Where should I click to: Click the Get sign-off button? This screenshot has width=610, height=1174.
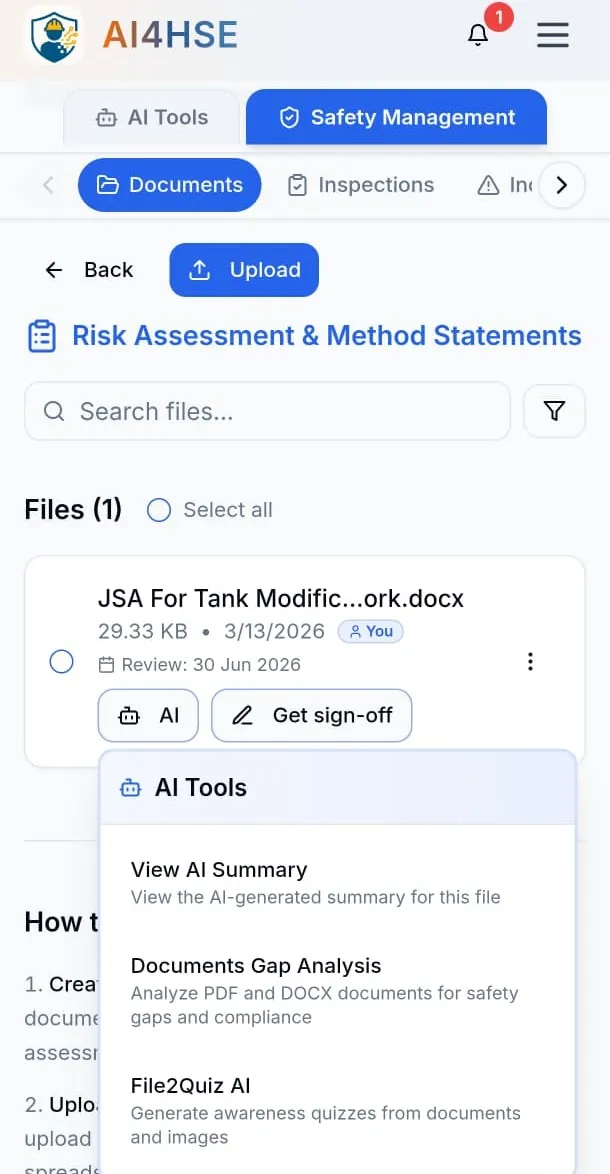(312, 716)
